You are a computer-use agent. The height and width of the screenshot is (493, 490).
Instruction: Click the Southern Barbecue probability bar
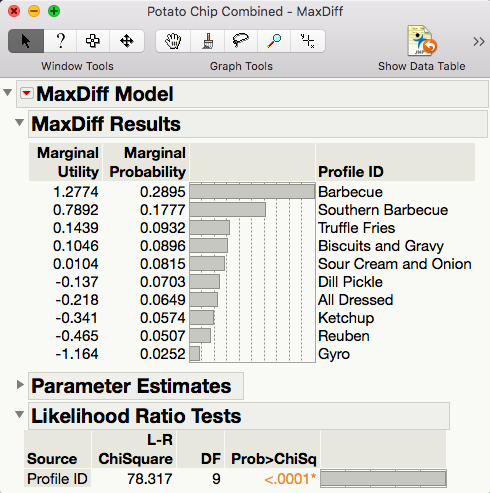(x=228, y=210)
